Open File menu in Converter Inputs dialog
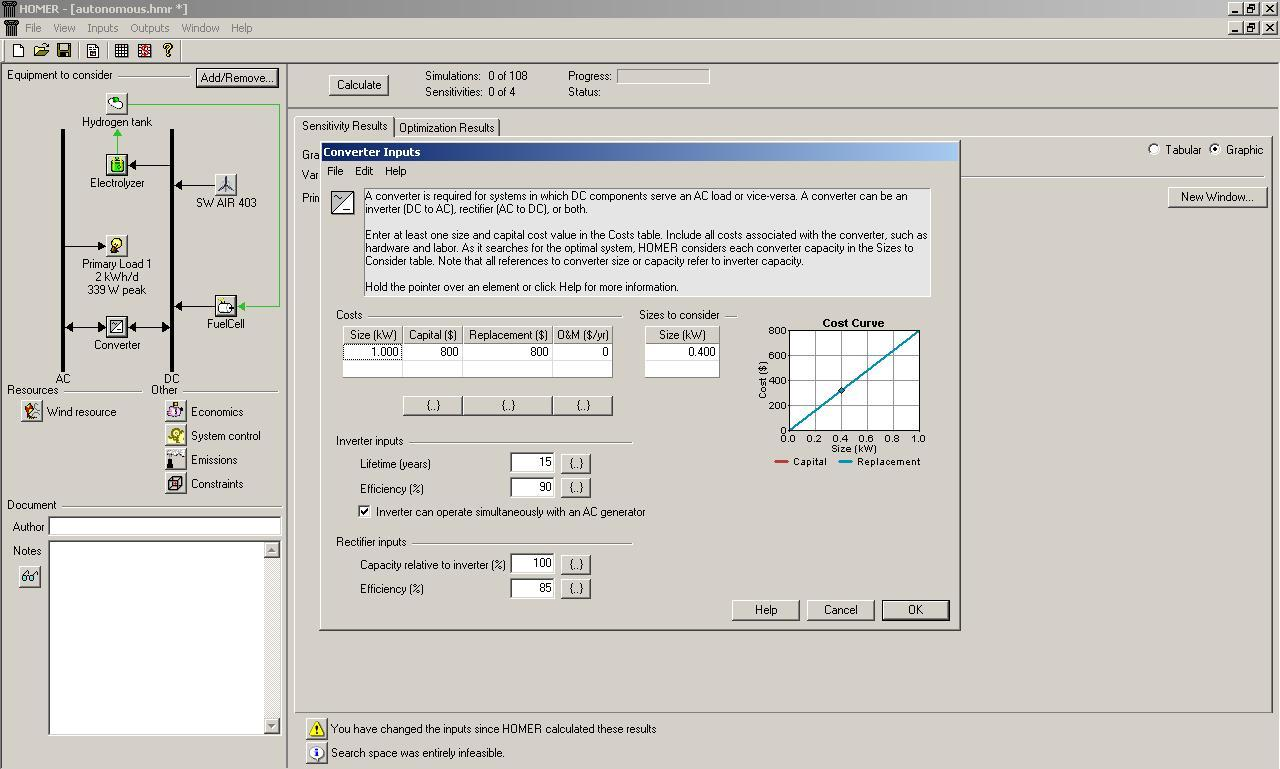 pos(335,171)
